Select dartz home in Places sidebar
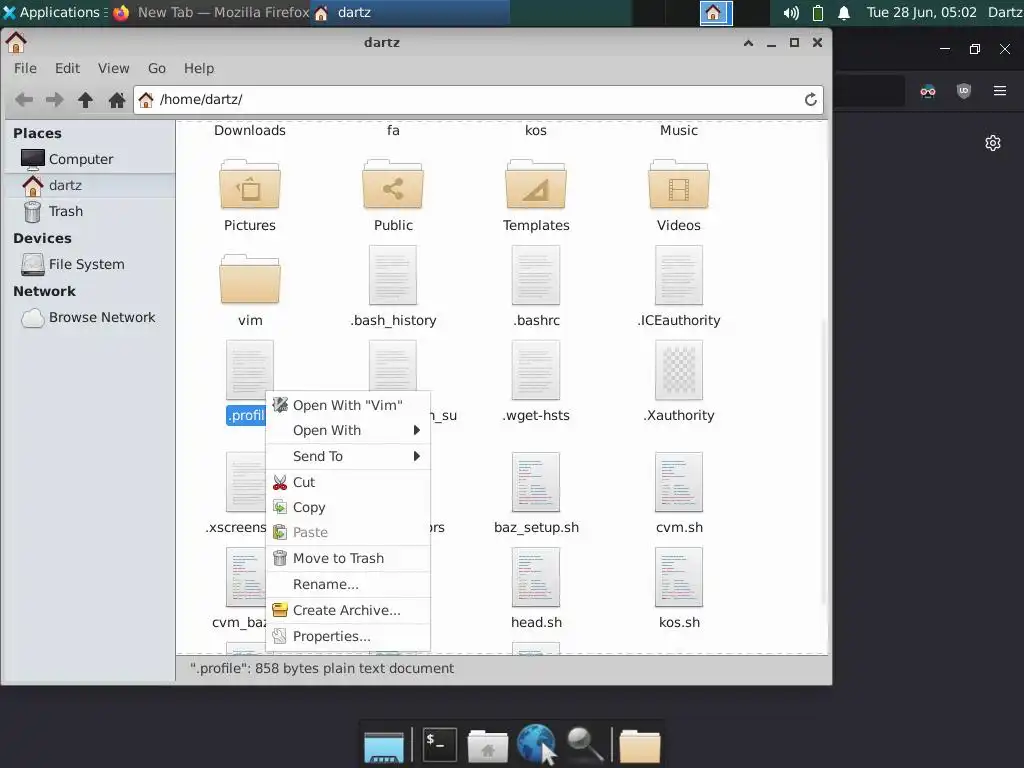Screen dimensions: 1024x768 click(x=90, y=185)
